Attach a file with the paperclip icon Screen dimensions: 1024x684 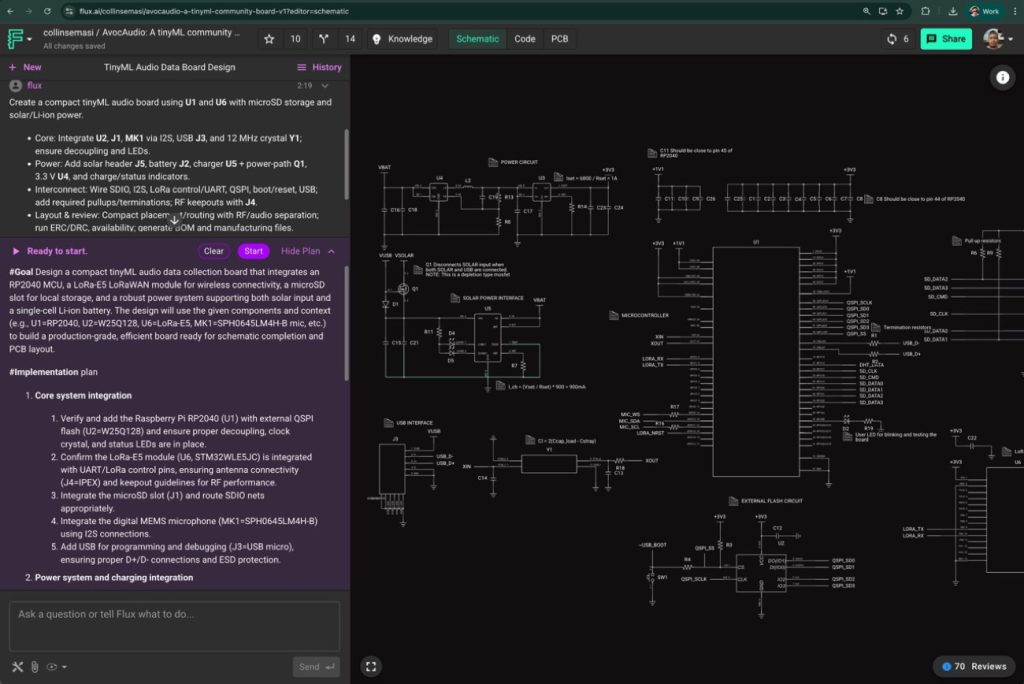tap(34, 667)
